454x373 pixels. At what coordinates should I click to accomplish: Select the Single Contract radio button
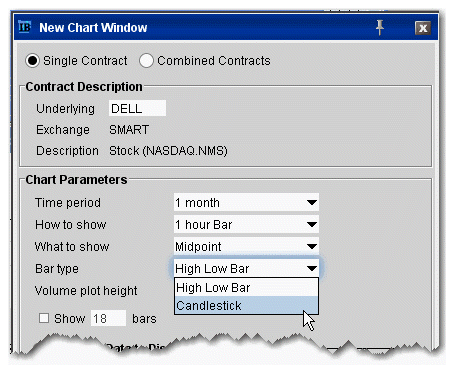(x=32, y=61)
